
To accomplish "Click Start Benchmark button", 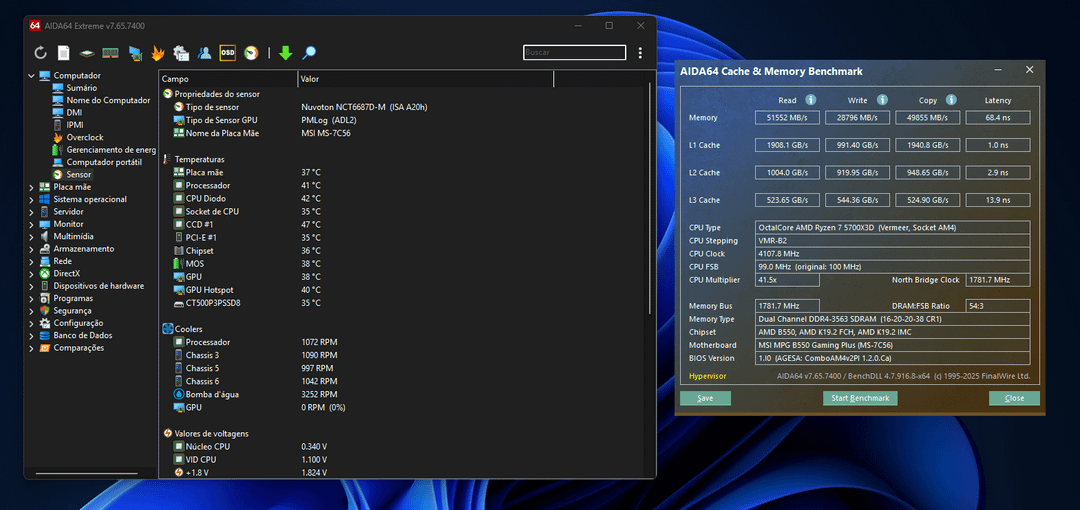I will pyautogui.click(x=860, y=398).
